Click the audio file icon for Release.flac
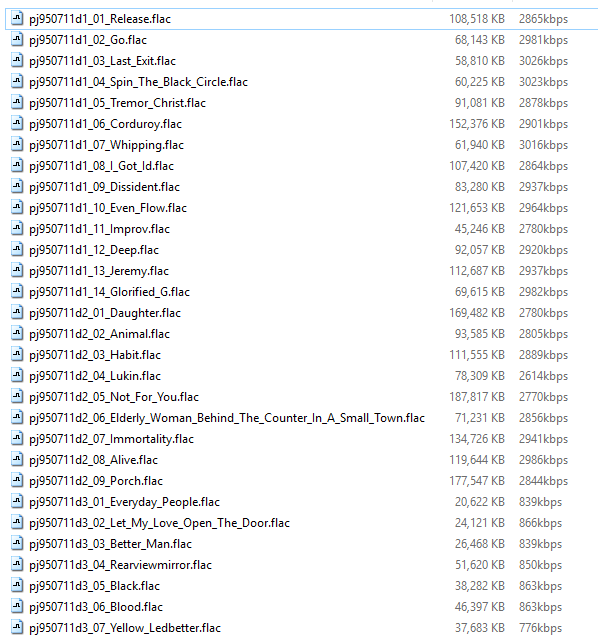 point(17,18)
